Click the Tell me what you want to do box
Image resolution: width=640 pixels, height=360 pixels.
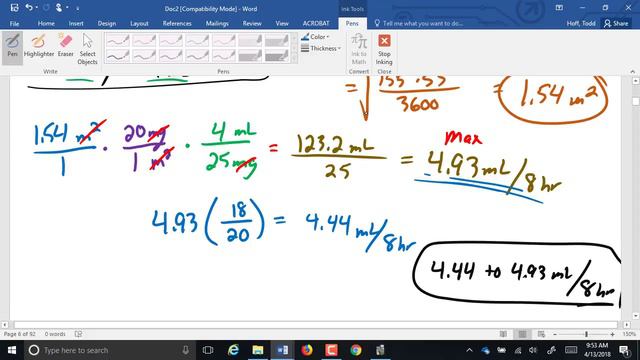pos(418,24)
